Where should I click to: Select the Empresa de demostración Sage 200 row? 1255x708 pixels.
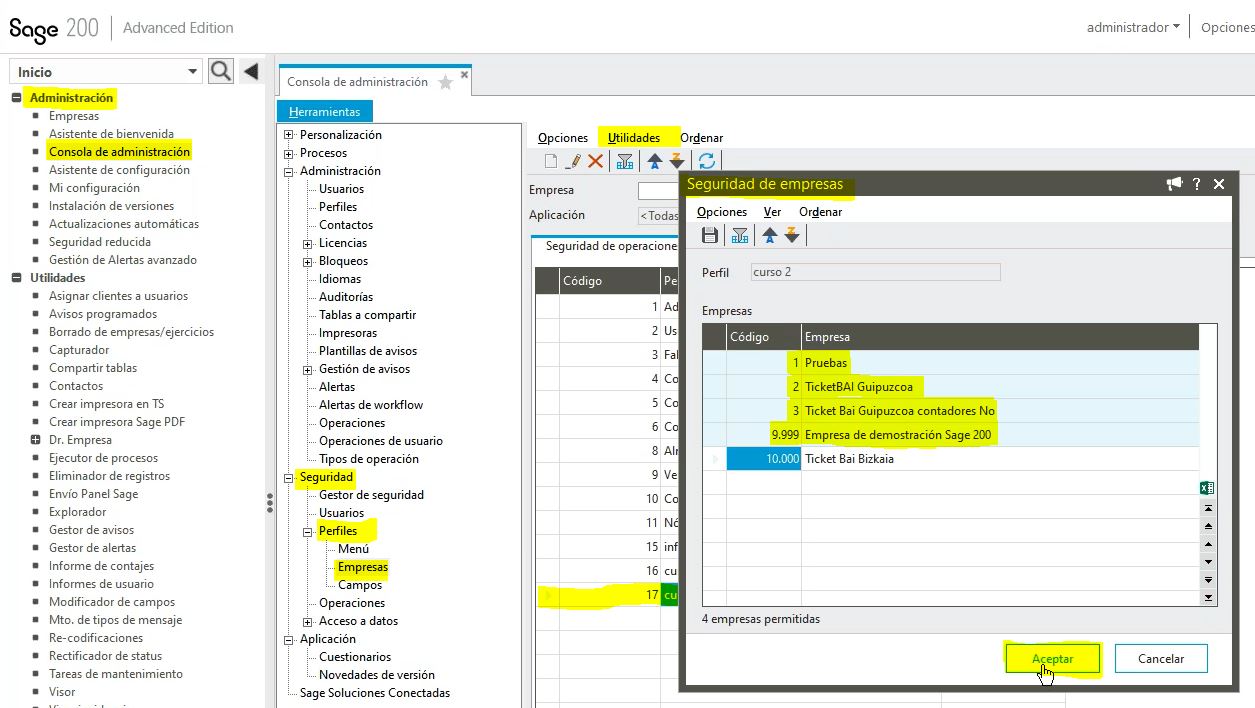tap(950, 435)
